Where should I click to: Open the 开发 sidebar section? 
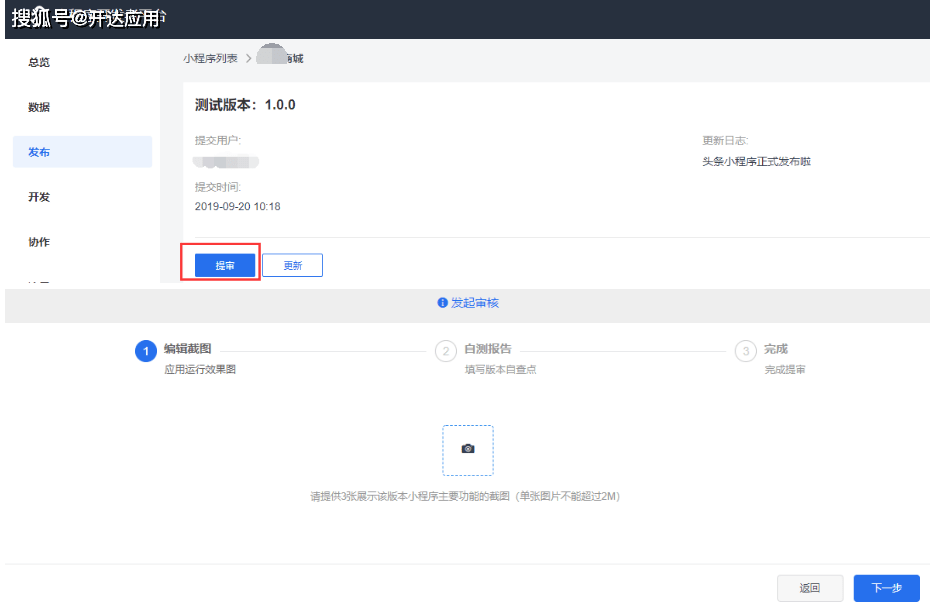click(39, 197)
